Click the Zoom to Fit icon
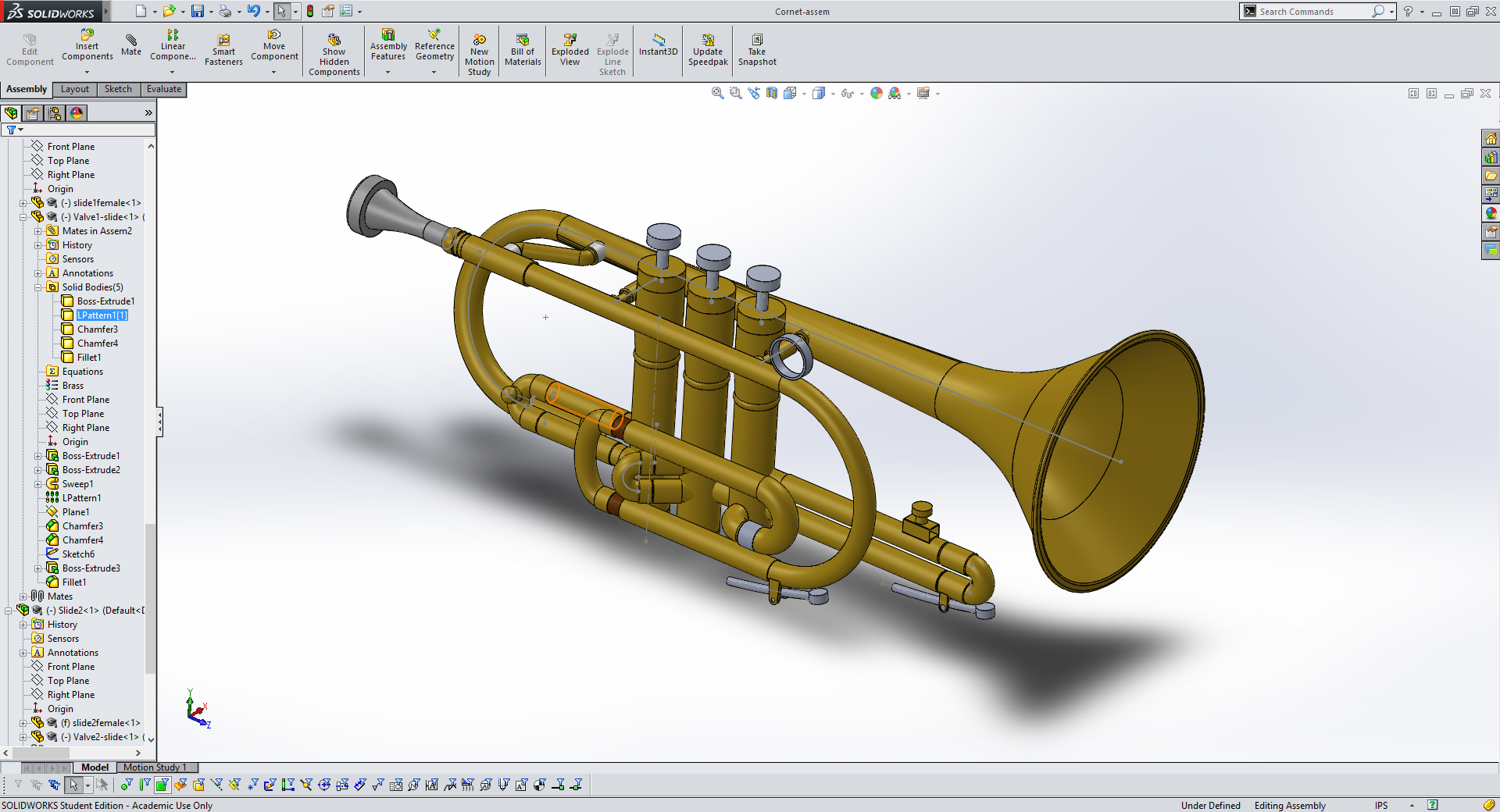Image resolution: width=1500 pixels, height=812 pixels. (717, 93)
